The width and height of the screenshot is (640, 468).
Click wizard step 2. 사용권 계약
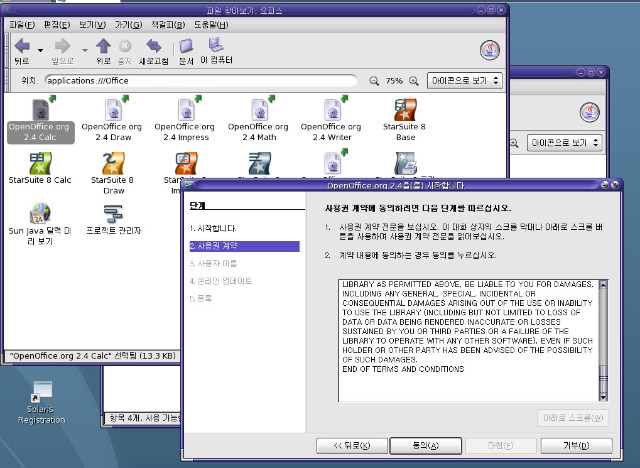click(x=244, y=246)
